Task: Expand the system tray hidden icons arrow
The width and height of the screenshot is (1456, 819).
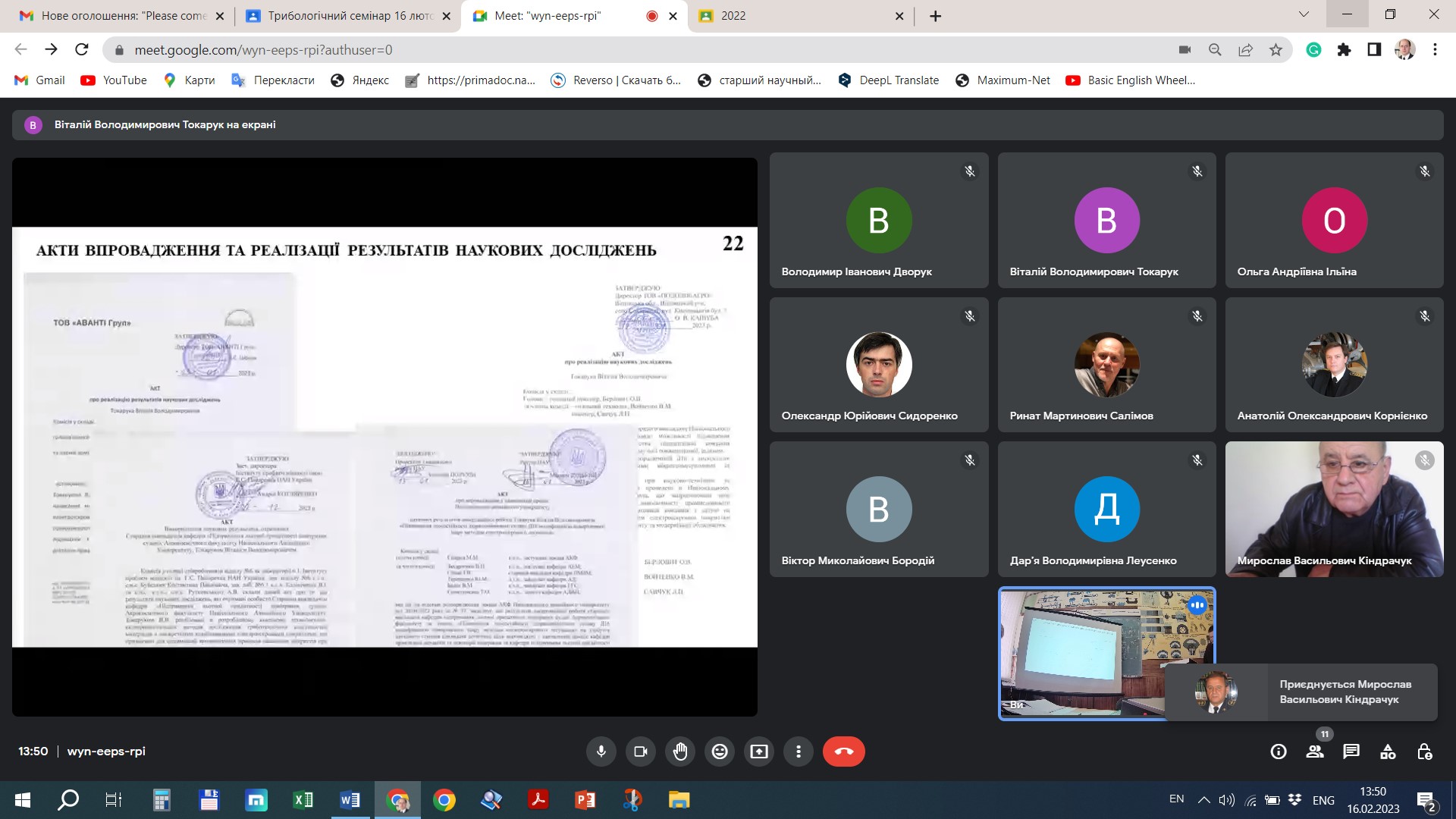Action: pyautogui.click(x=1203, y=800)
